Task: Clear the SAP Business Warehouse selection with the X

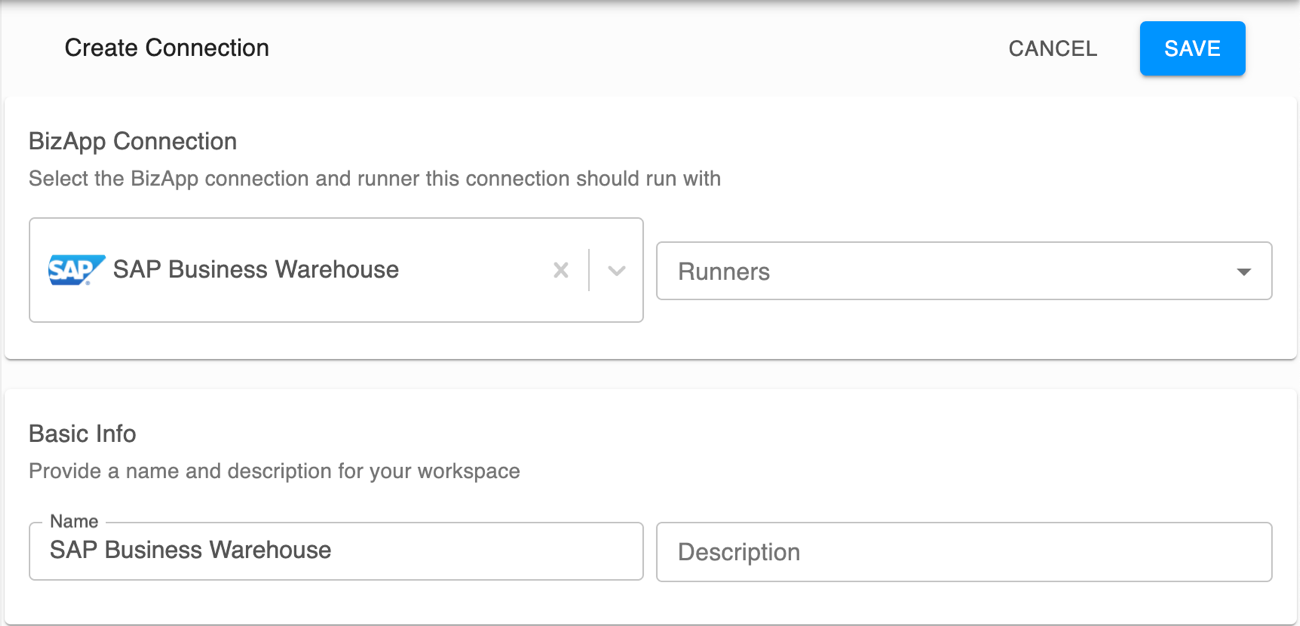Action: 560,269
